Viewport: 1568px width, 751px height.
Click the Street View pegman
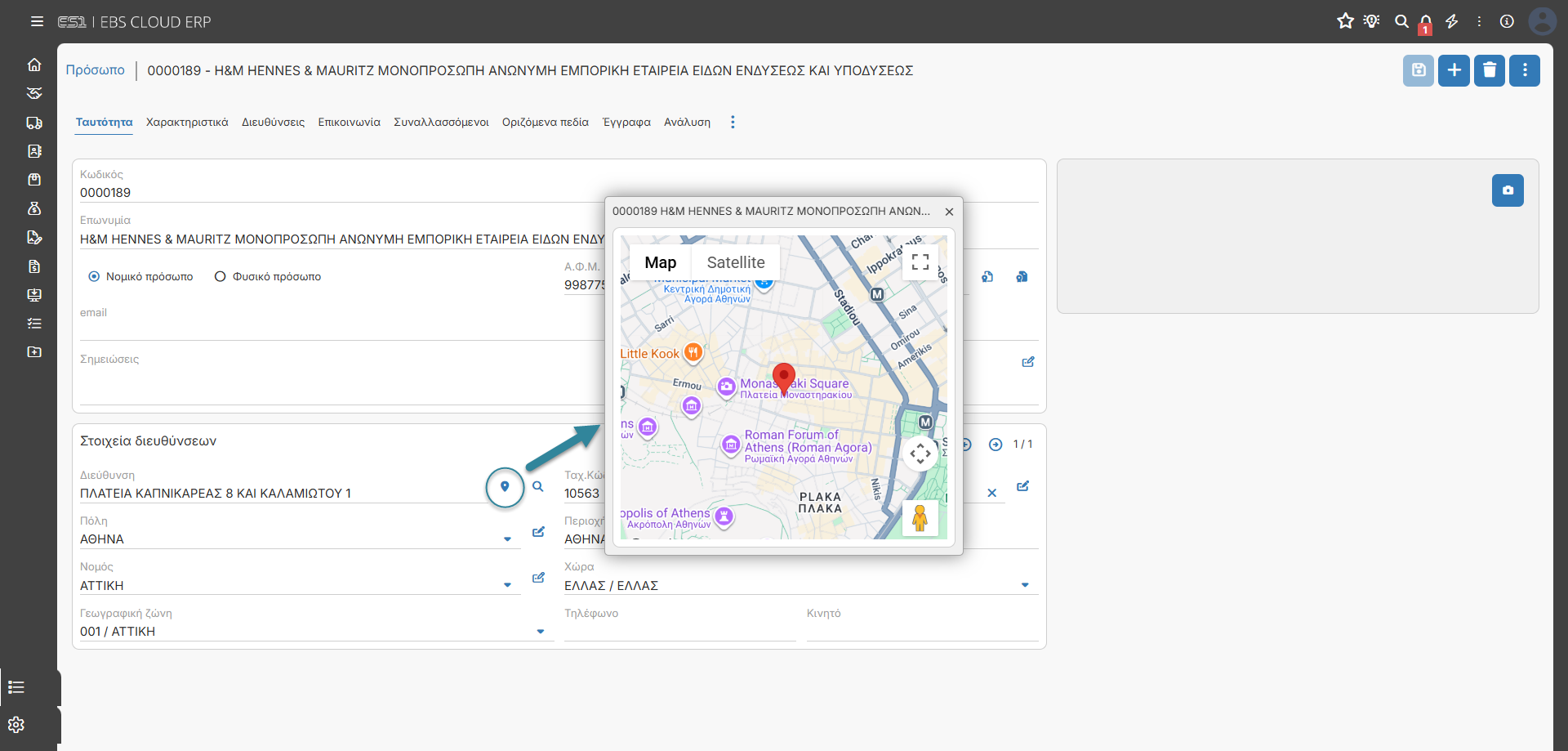920,518
